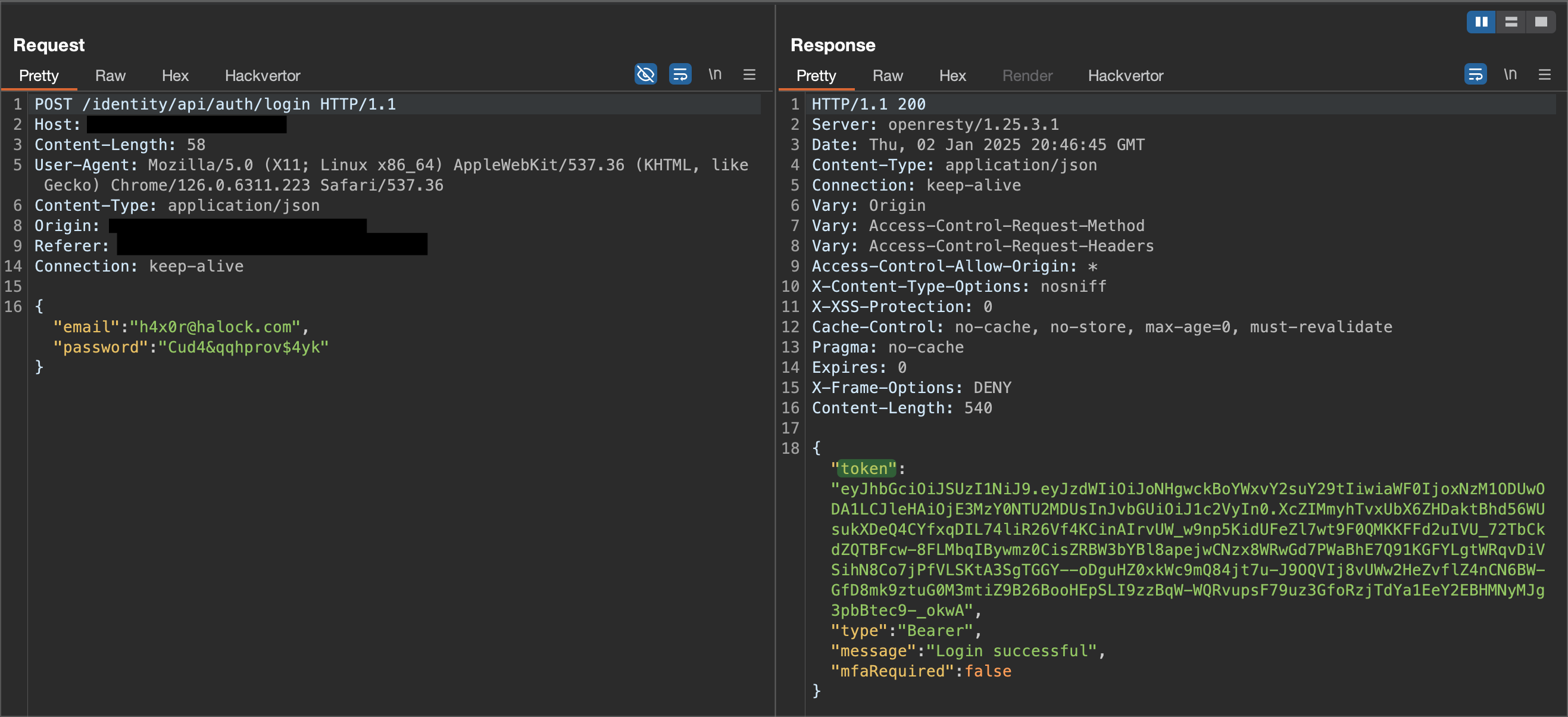Image resolution: width=1568 pixels, height=717 pixels.
Task: Toggle non-printable characters \n in Request panel
Action: pyautogui.click(x=714, y=74)
